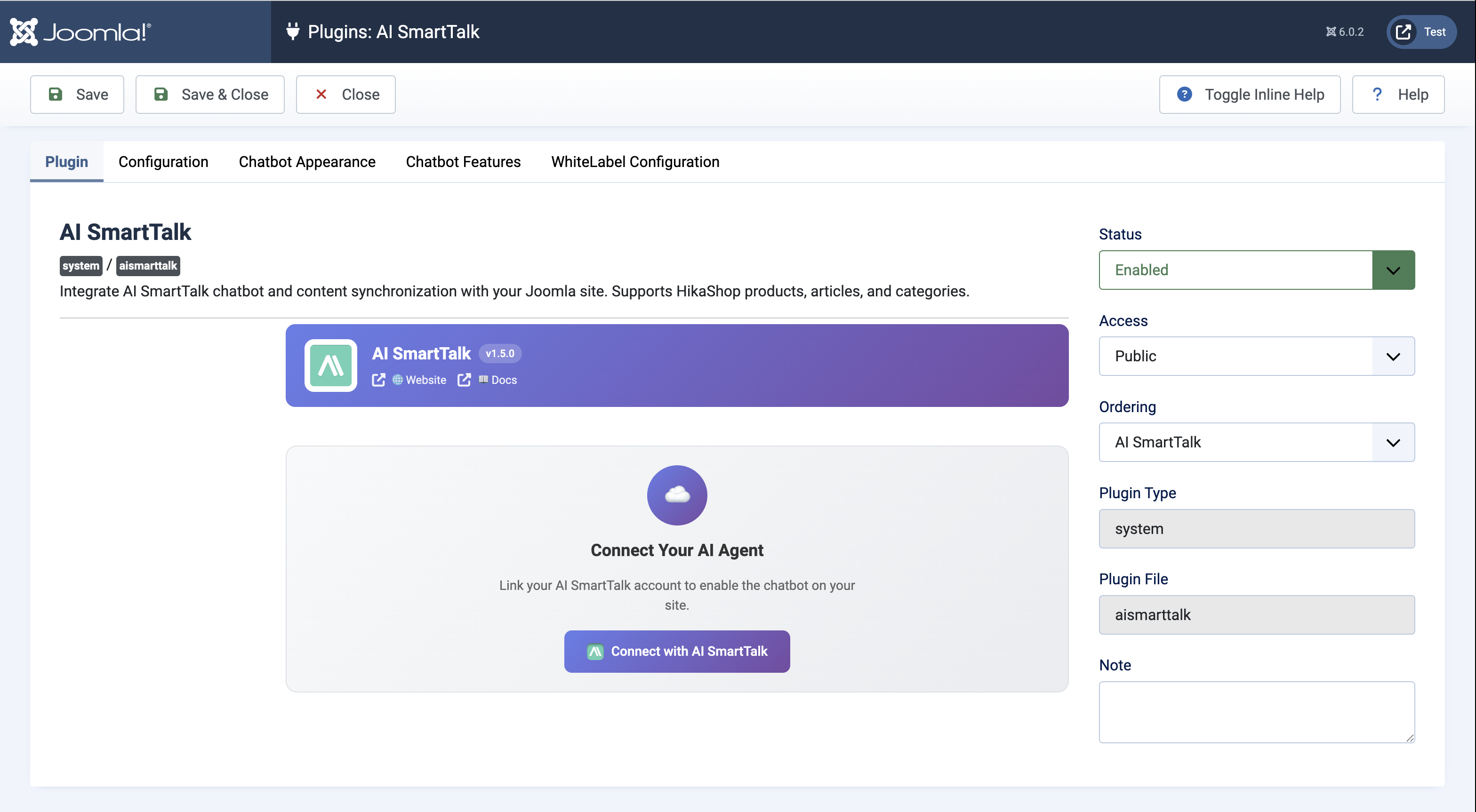The image size is (1476, 812).
Task: Click the green save disk icon
Action: 56,94
